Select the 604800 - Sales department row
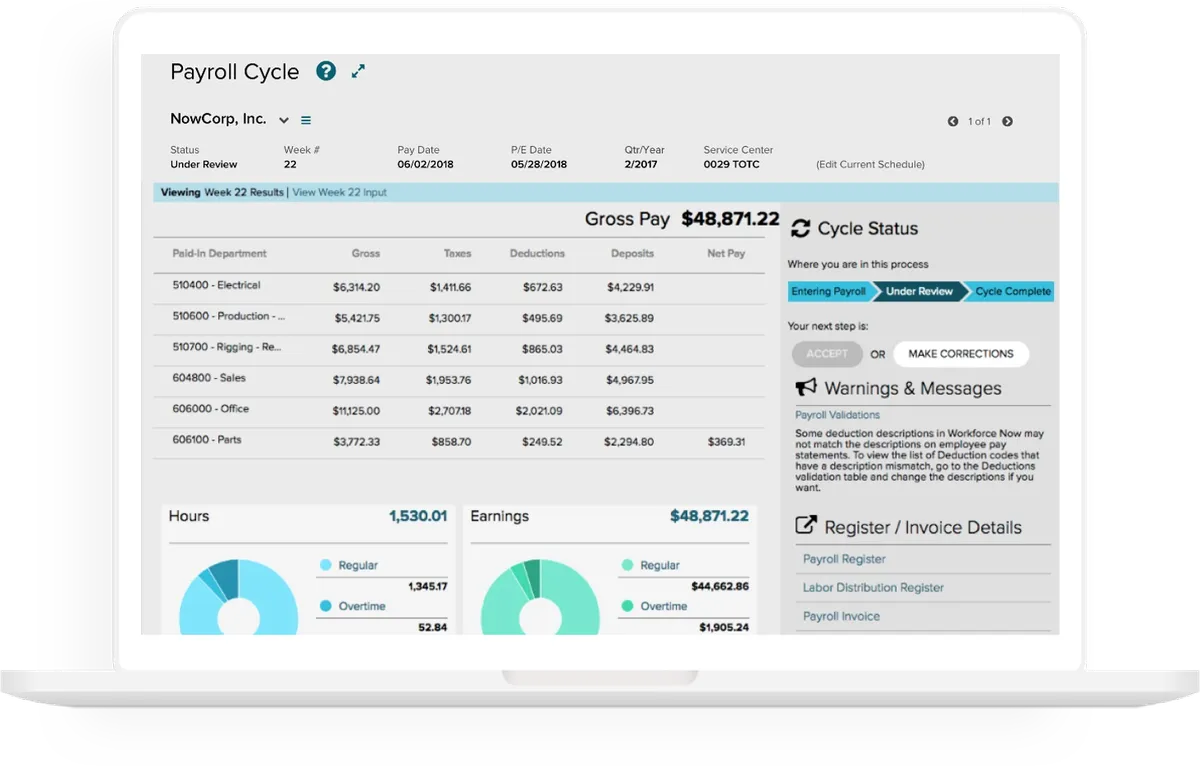This screenshot has width=1200, height=766. point(459,380)
